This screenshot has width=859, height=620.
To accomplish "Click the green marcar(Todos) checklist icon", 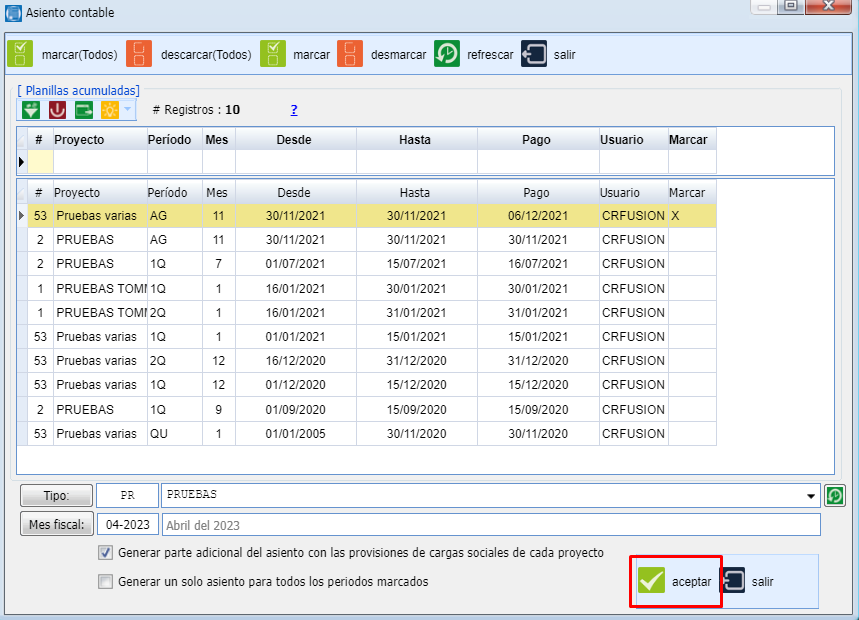I will pos(20,54).
